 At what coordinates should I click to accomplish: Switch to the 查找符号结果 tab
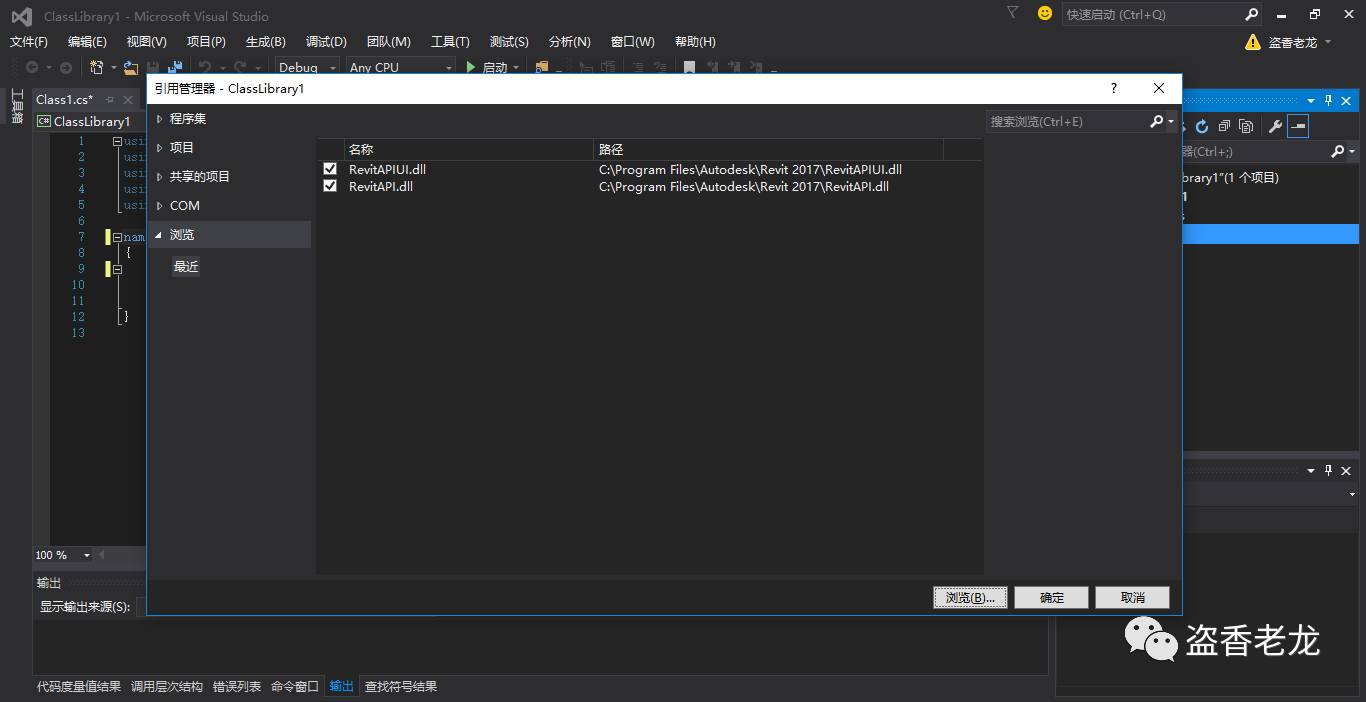click(x=401, y=687)
